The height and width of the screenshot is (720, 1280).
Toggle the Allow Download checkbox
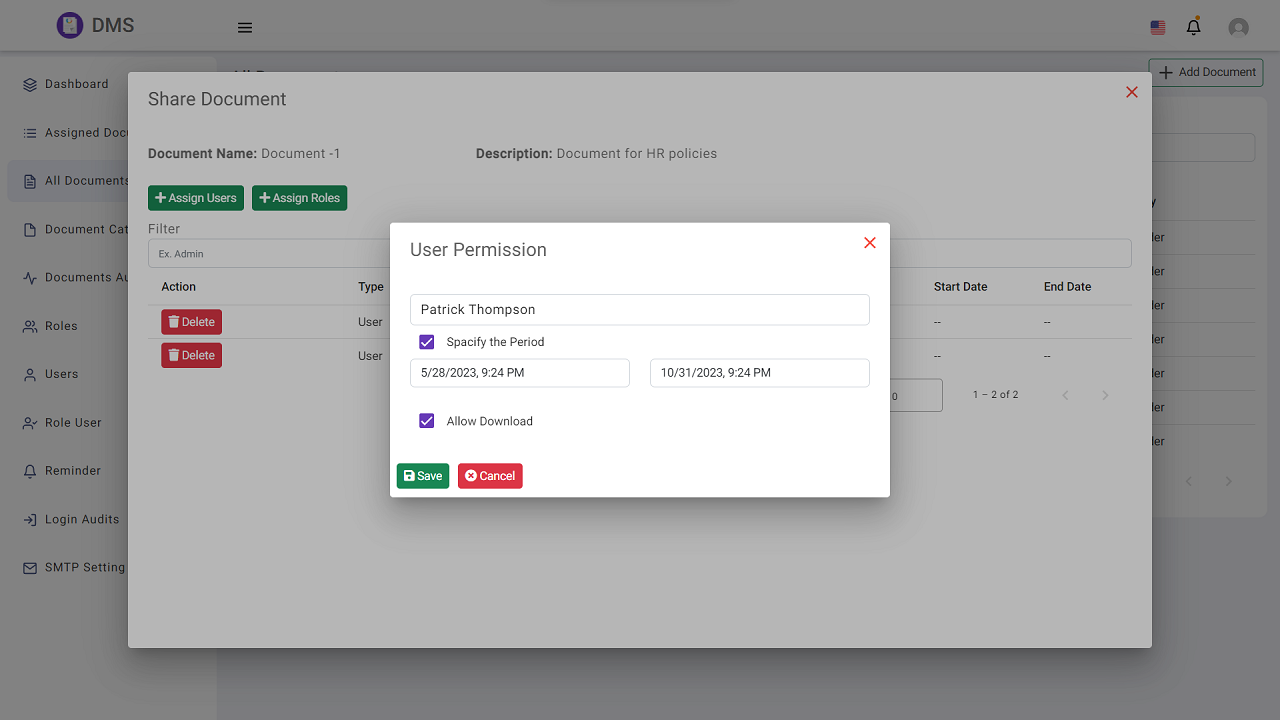[427, 421]
